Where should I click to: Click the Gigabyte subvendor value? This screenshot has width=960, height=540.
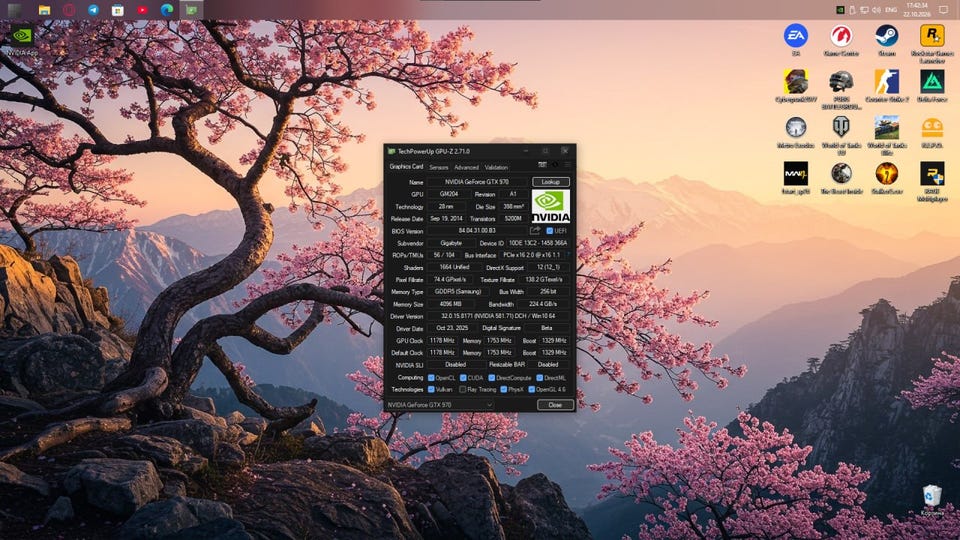[x=451, y=243]
